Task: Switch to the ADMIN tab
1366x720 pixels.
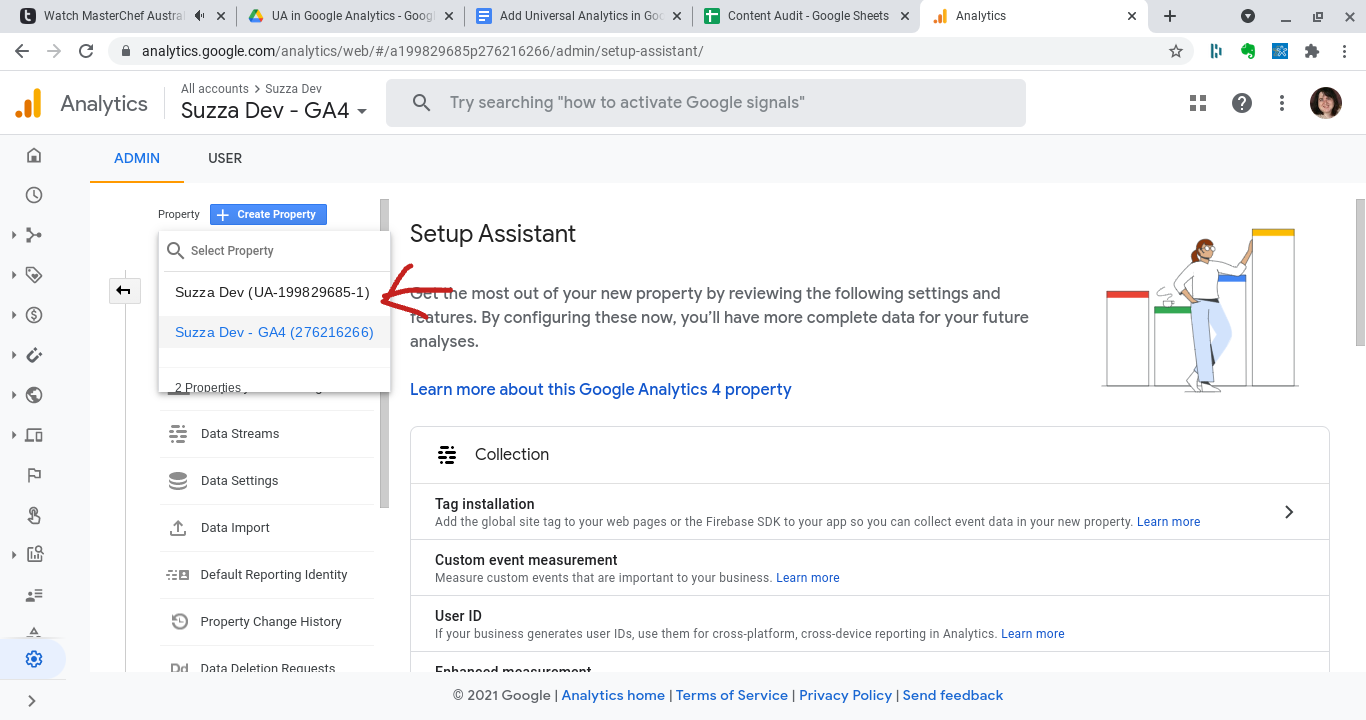Action: (x=137, y=158)
